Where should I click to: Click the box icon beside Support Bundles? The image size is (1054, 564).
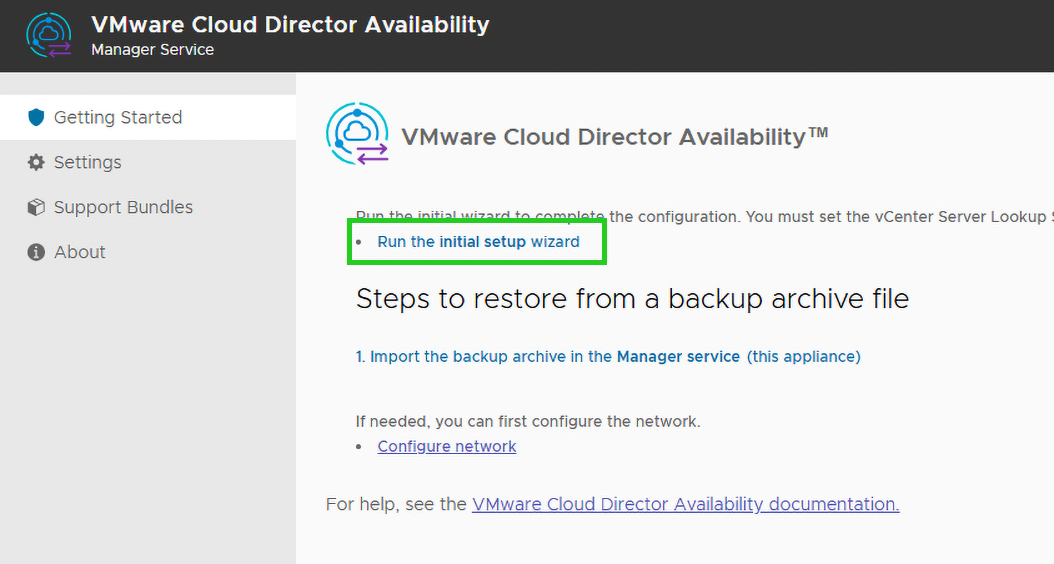click(37, 207)
